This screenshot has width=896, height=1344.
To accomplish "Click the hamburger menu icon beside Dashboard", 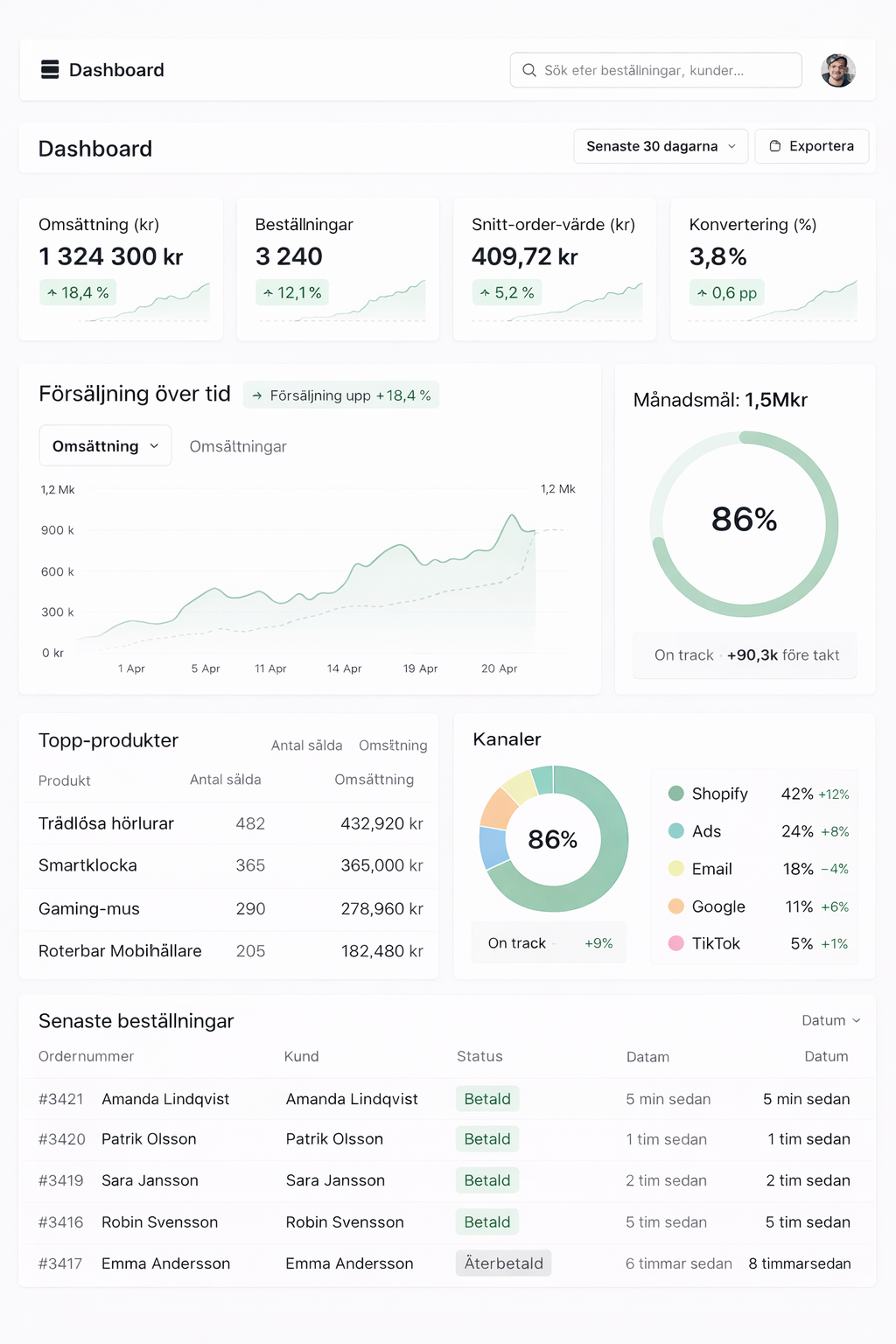I will [x=50, y=70].
